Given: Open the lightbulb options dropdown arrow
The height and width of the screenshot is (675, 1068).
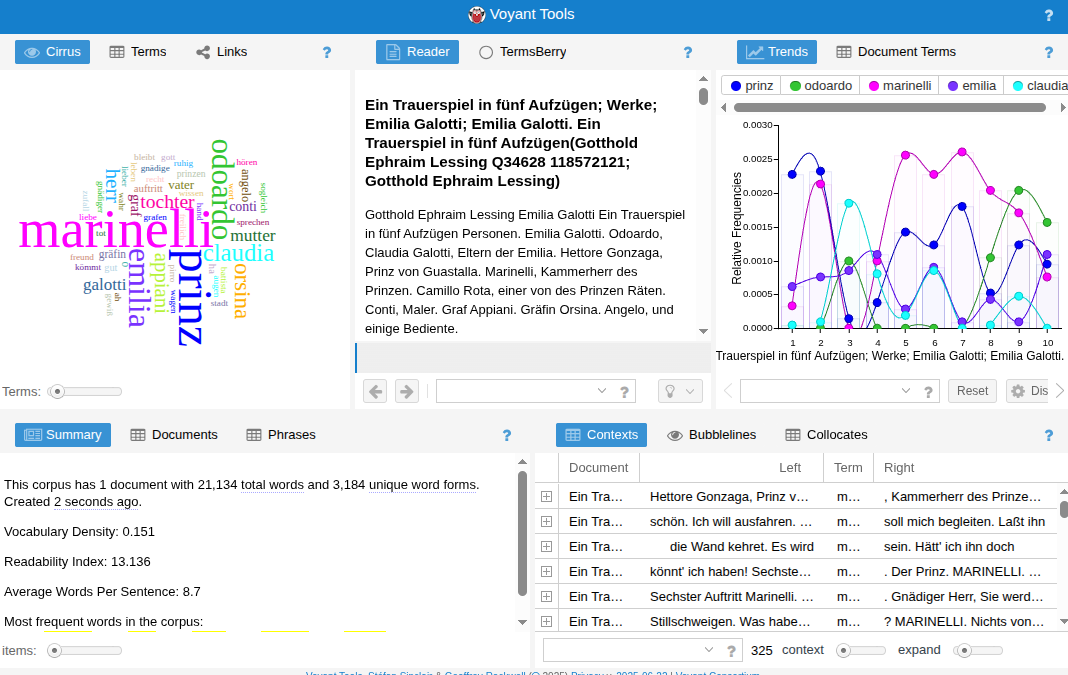Looking at the screenshot, I should point(690,391).
